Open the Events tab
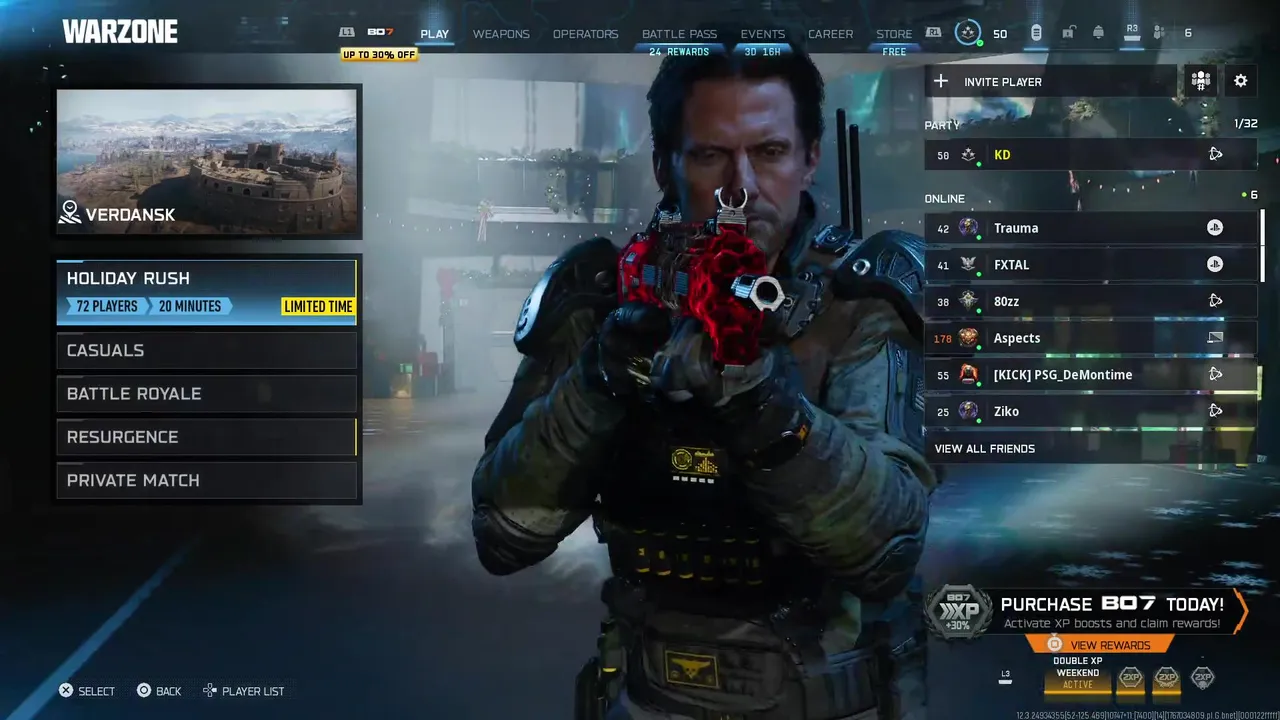 point(763,34)
